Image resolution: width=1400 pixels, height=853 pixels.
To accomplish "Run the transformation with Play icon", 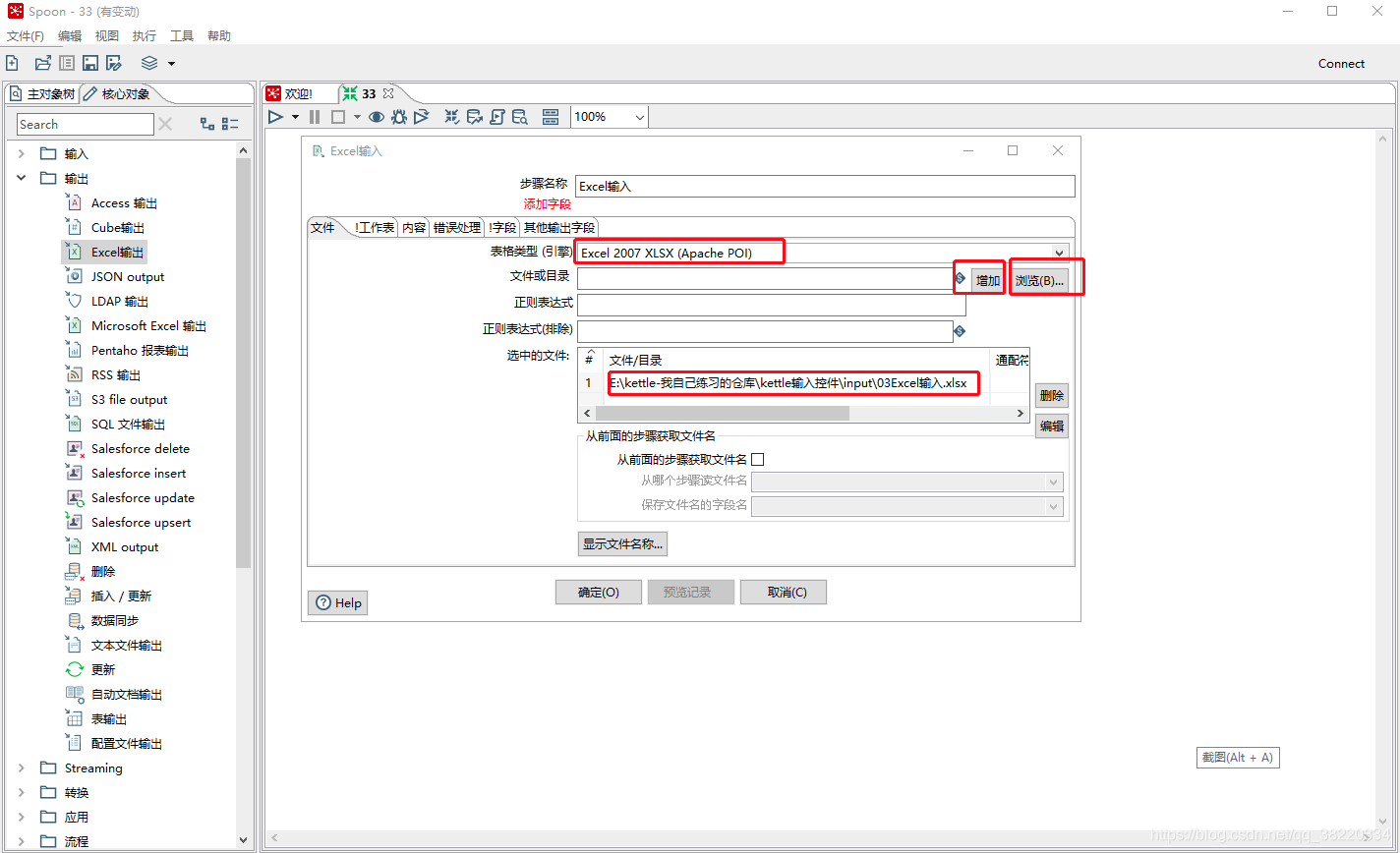I will tap(275, 117).
